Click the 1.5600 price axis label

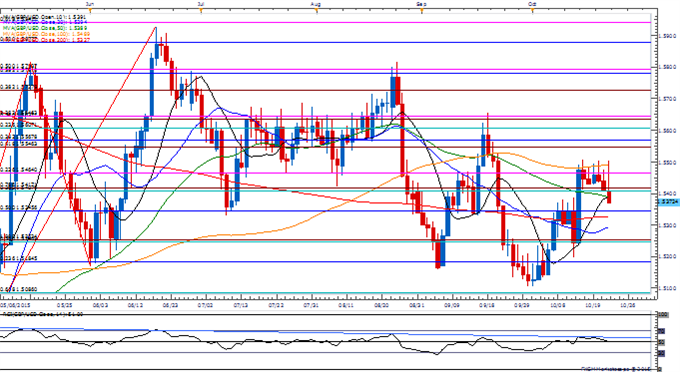(667, 131)
